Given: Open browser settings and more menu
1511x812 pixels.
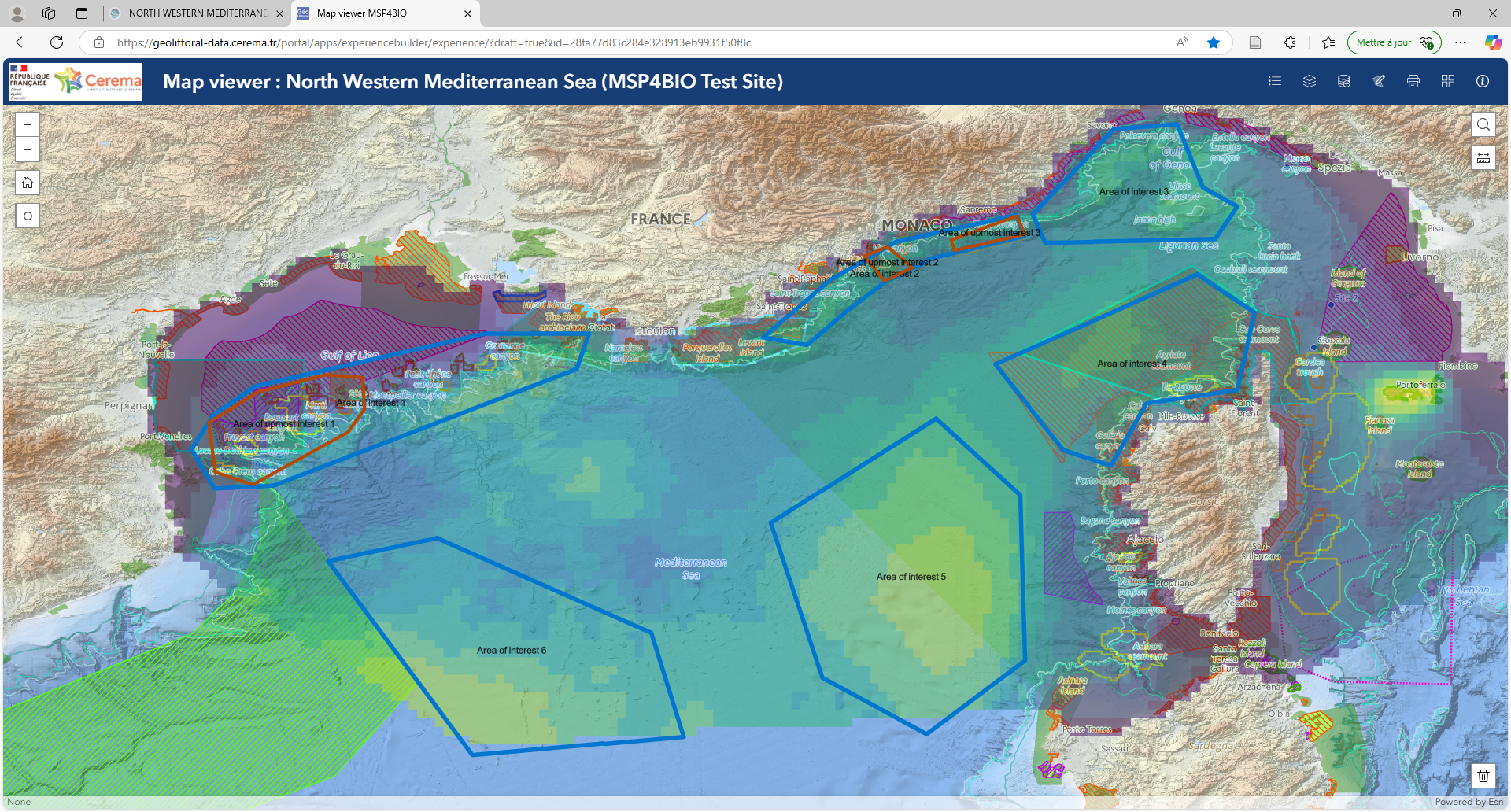Looking at the screenshot, I should tap(1461, 42).
